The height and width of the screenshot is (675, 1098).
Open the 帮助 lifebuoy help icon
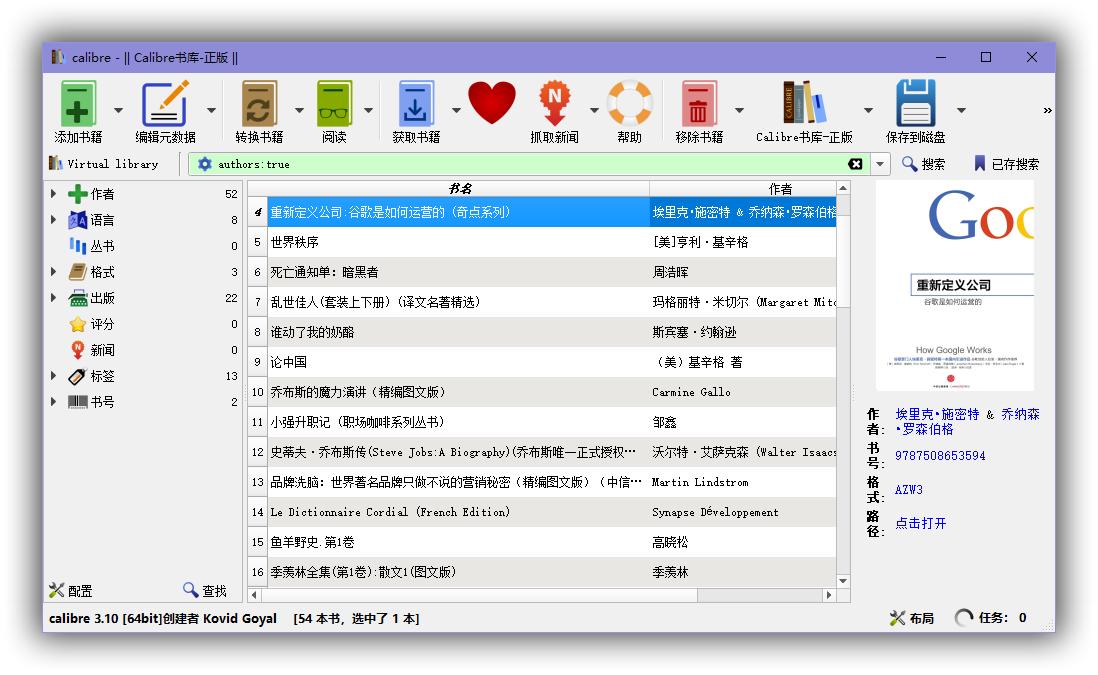click(630, 104)
